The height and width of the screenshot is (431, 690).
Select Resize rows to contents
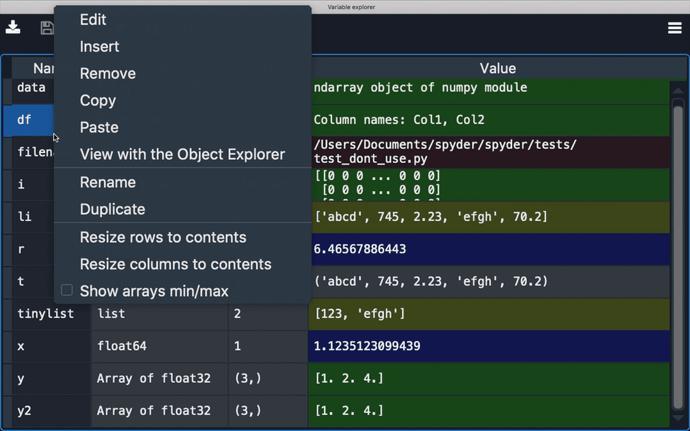[163, 237]
